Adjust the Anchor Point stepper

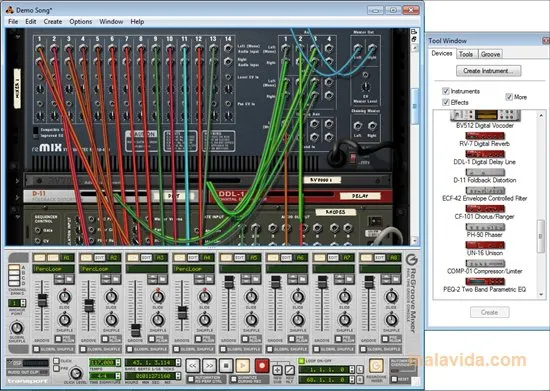[x=23, y=303]
